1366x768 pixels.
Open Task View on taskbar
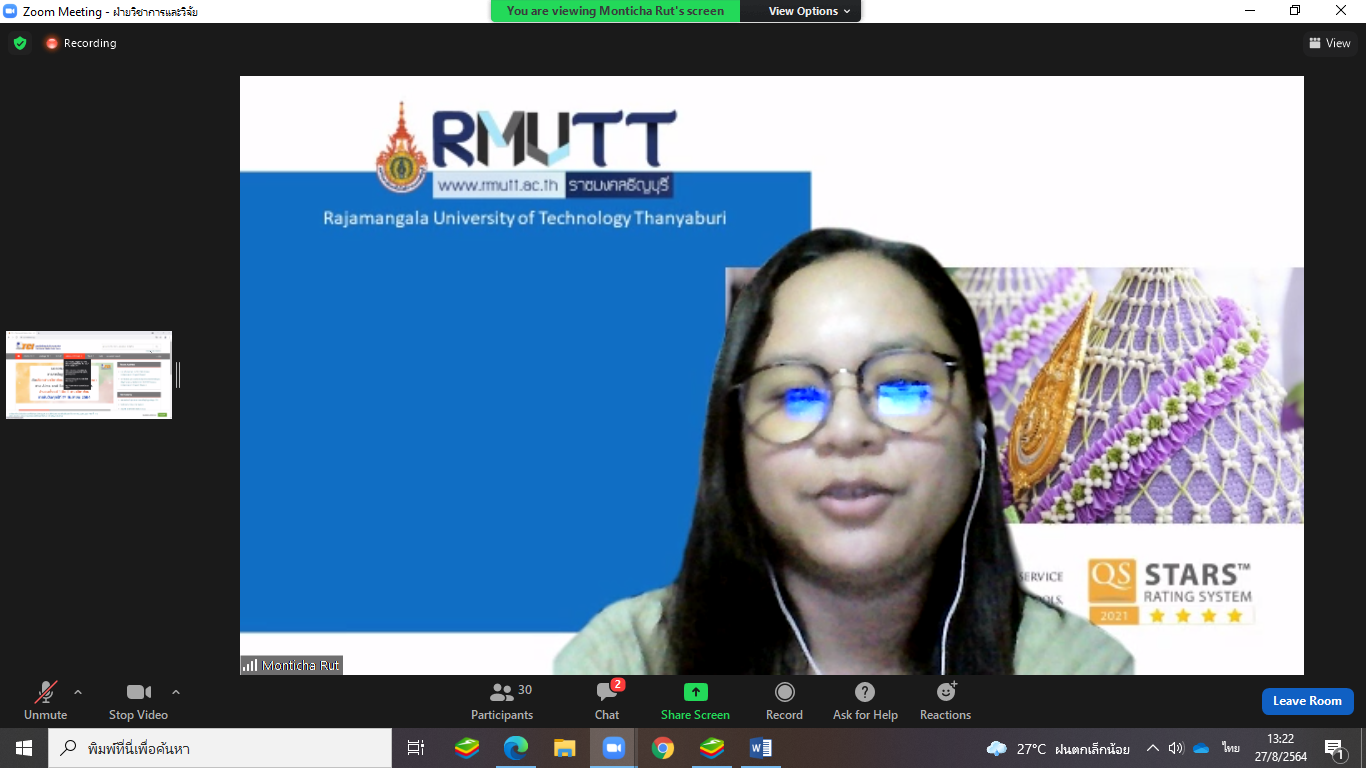pos(416,748)
